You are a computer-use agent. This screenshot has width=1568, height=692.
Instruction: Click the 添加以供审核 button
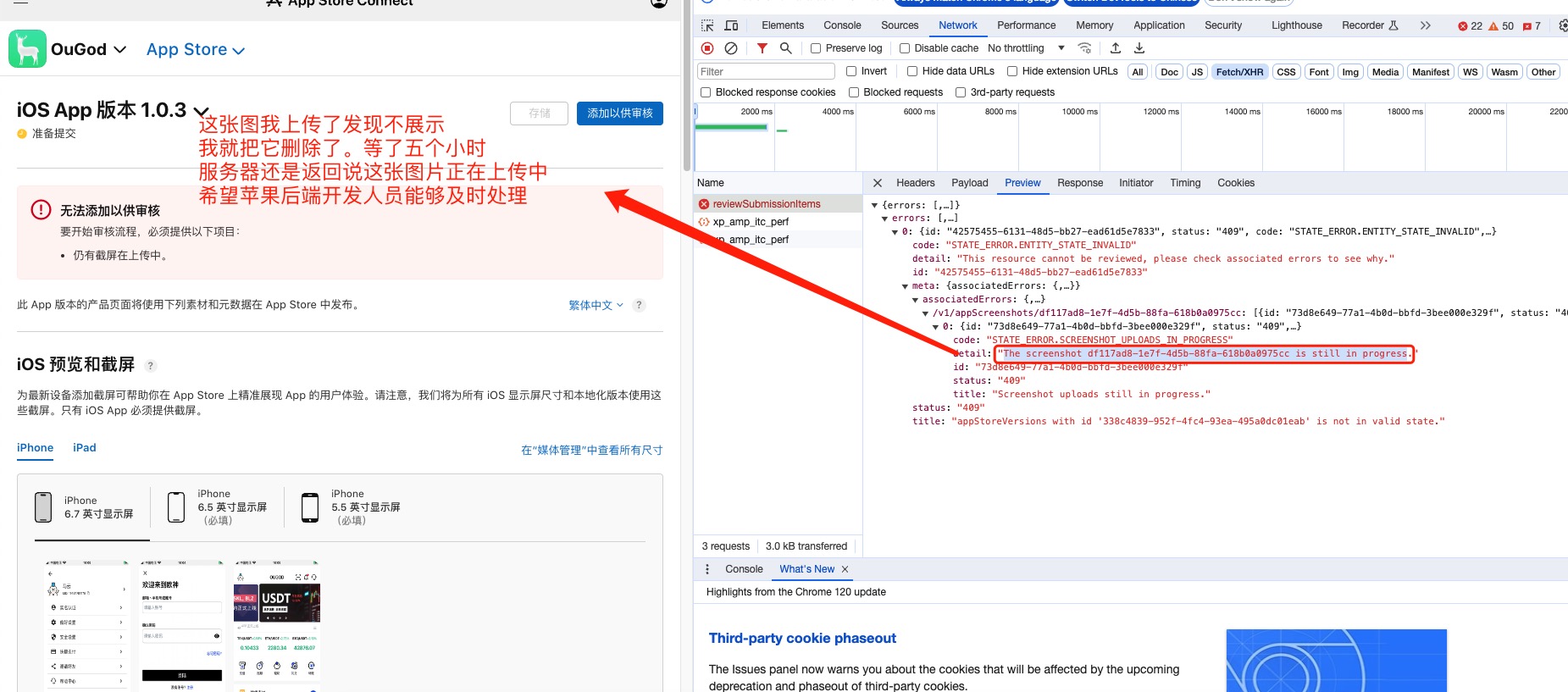[619, 113]
